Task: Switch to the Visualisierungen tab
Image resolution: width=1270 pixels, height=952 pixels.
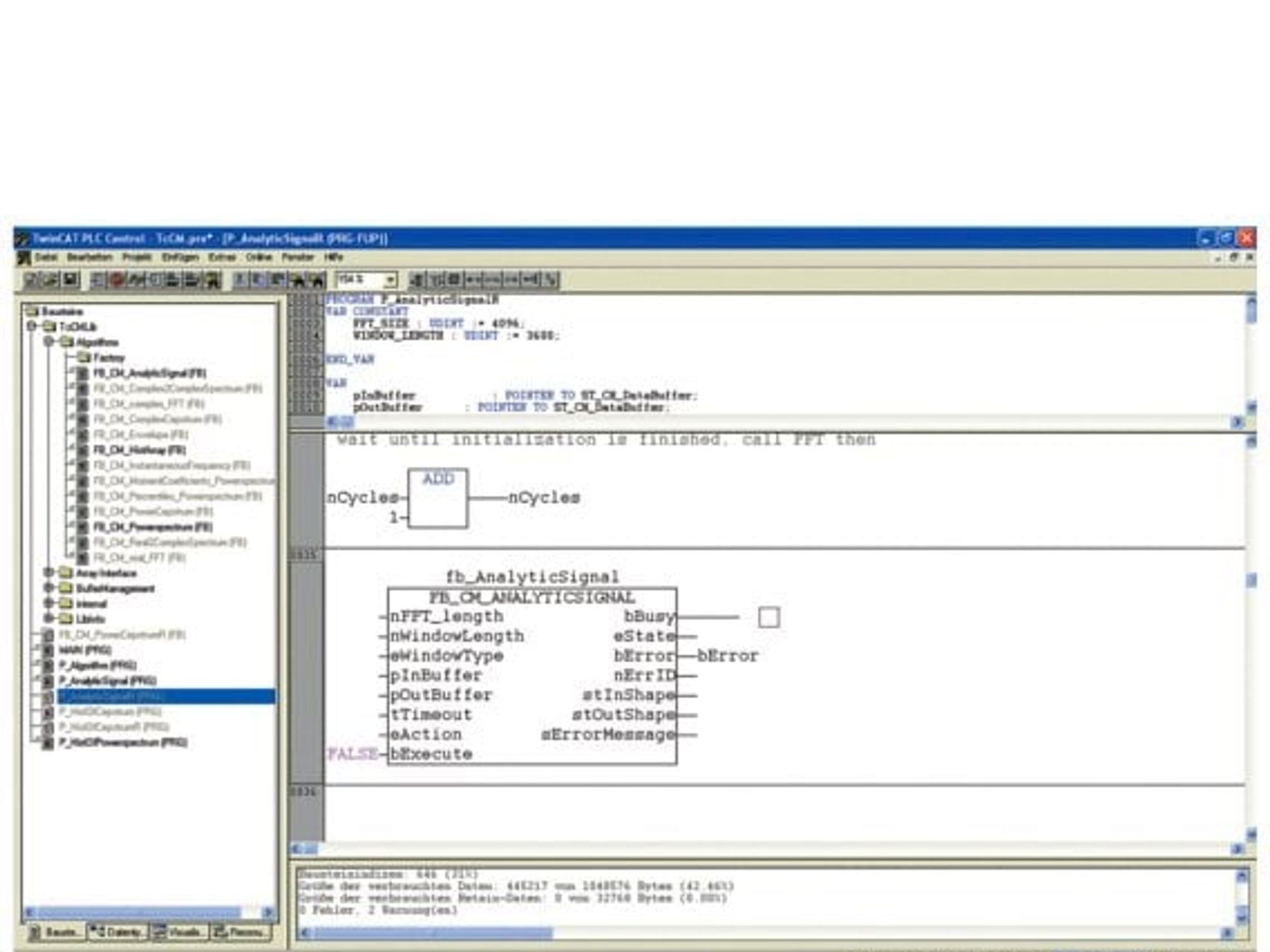Action: (x=179, y=932)
